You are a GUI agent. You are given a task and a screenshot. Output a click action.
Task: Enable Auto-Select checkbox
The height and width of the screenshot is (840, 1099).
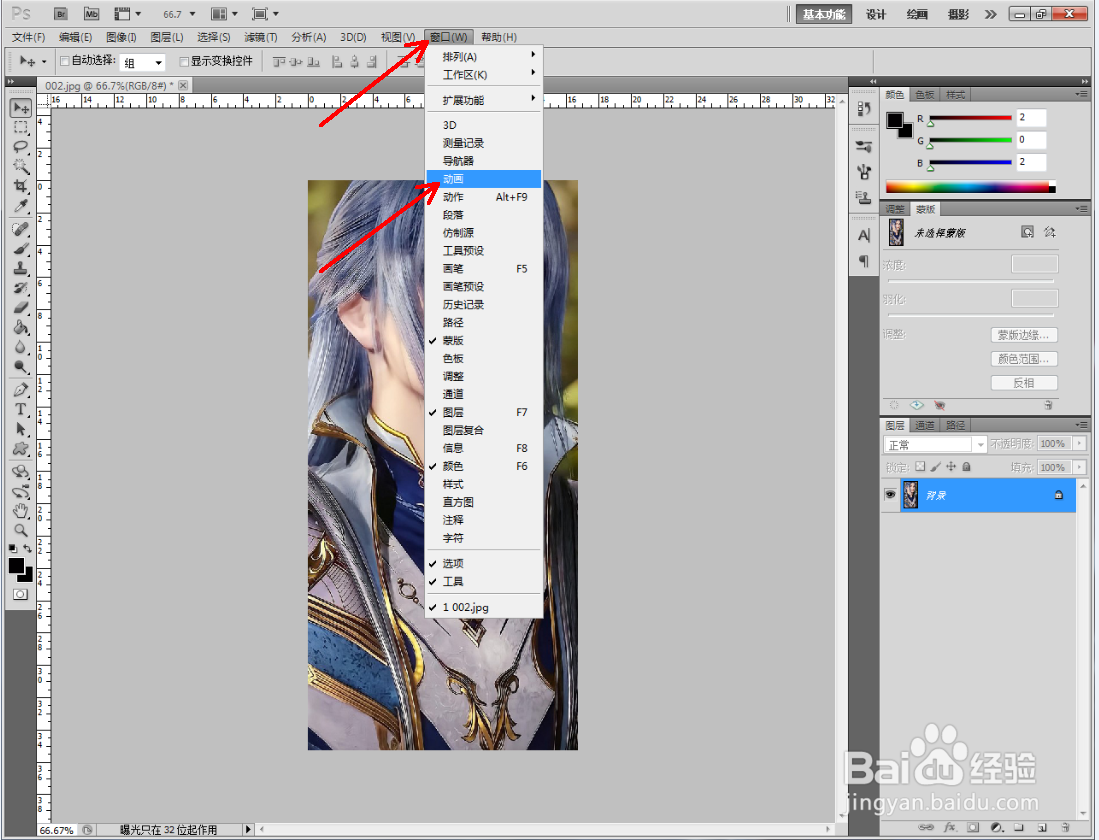[x=64, y=61]
